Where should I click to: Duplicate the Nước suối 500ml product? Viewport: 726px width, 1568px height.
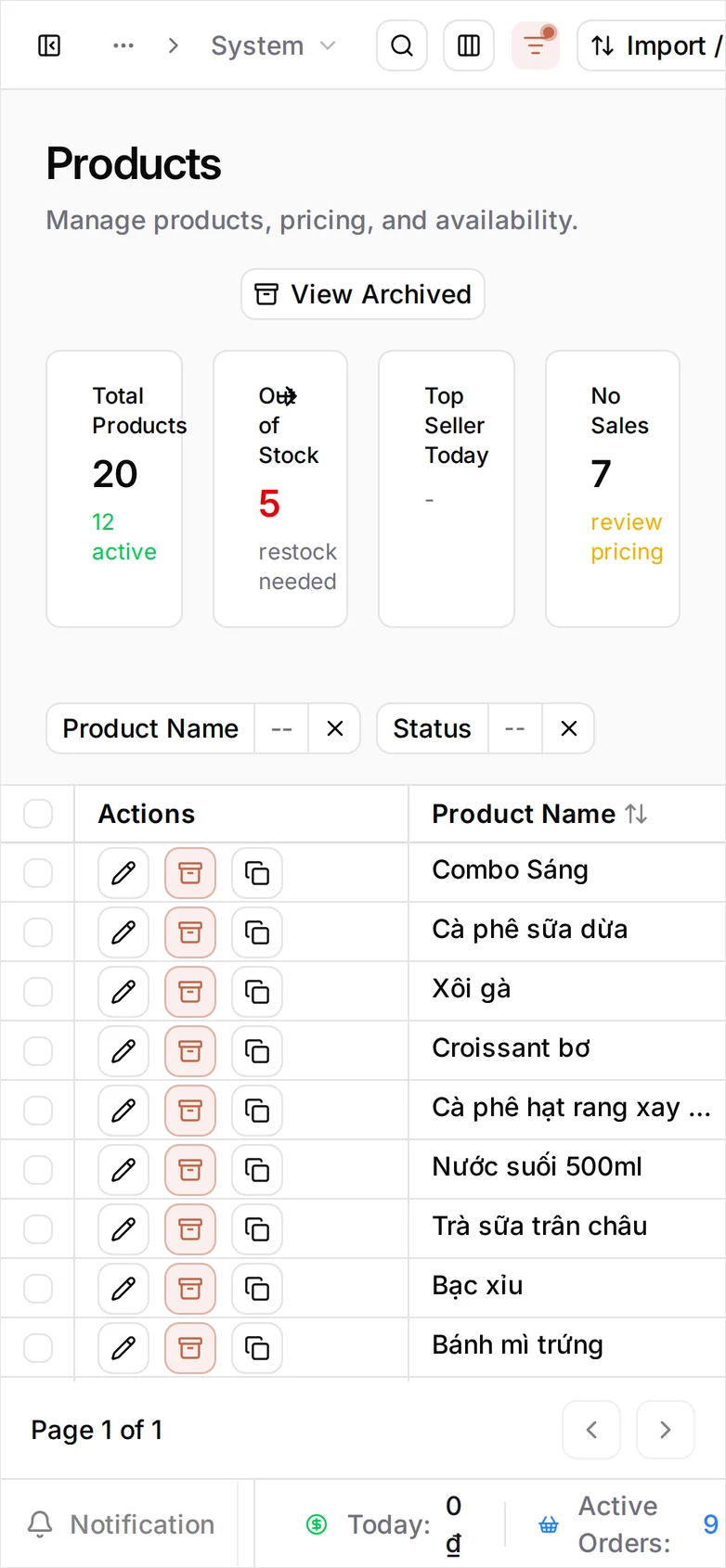point(257,1170)
